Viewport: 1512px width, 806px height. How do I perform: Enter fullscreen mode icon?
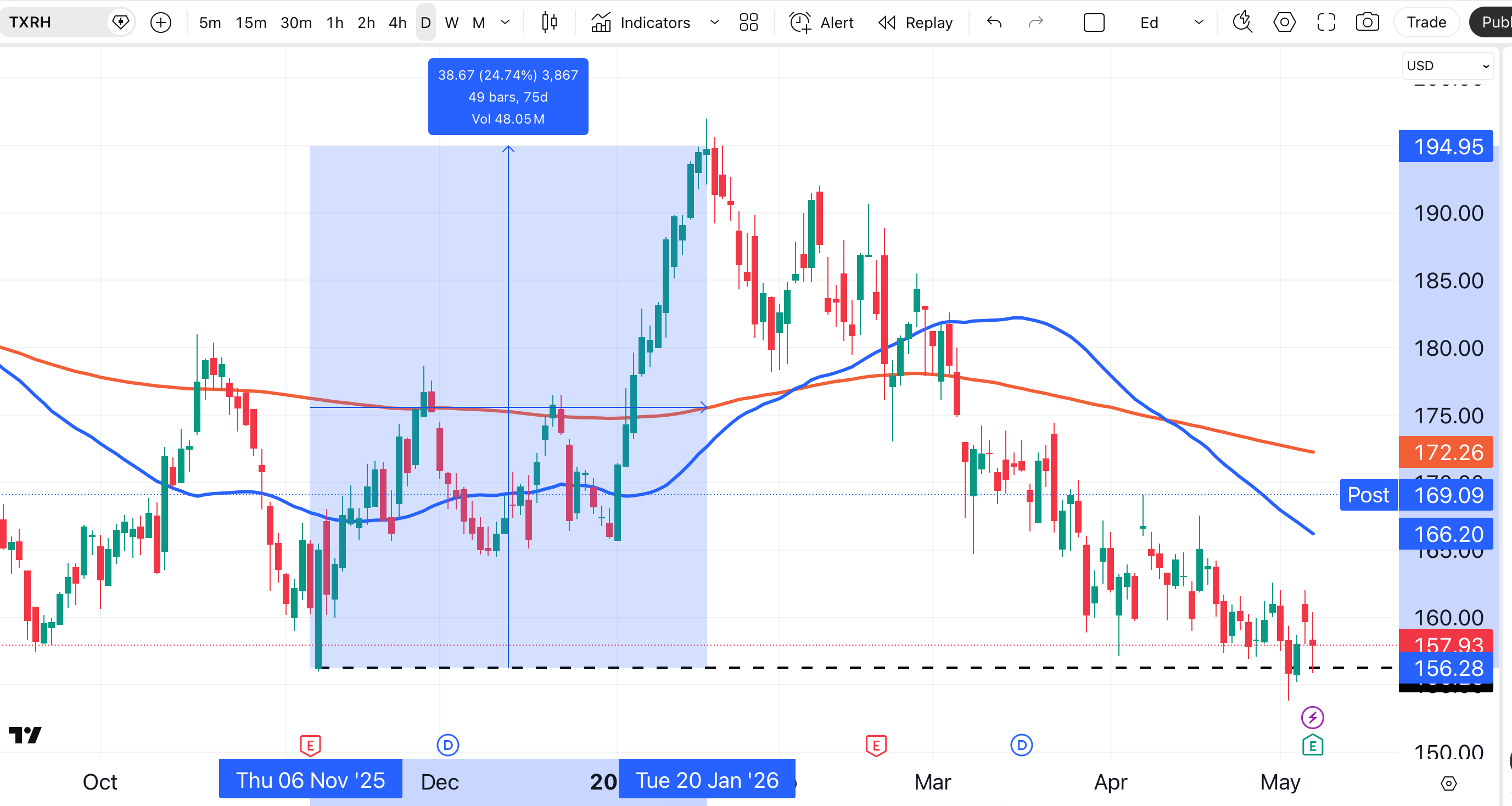point(1326,23)
